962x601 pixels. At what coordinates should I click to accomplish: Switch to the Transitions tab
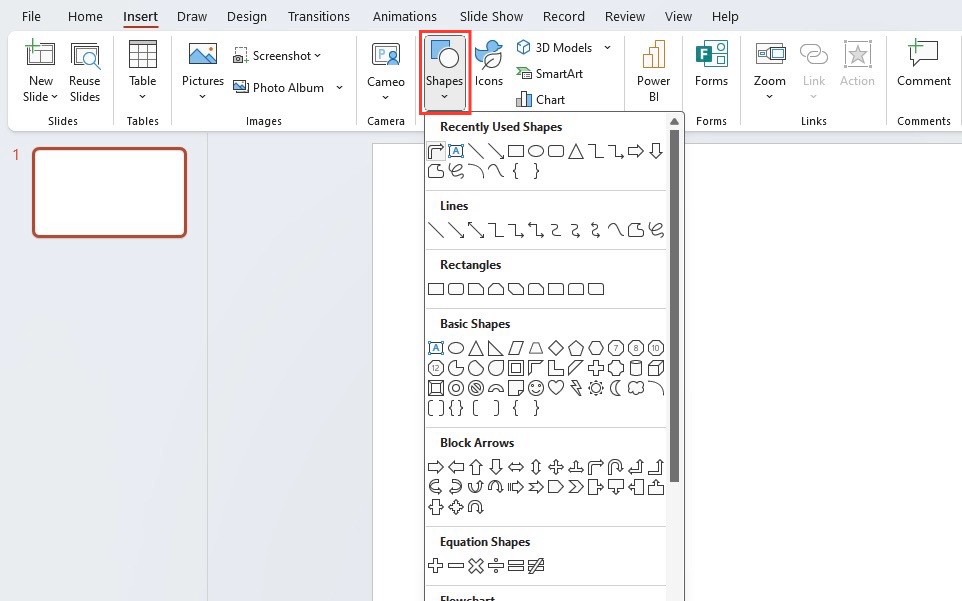point(319,17)
